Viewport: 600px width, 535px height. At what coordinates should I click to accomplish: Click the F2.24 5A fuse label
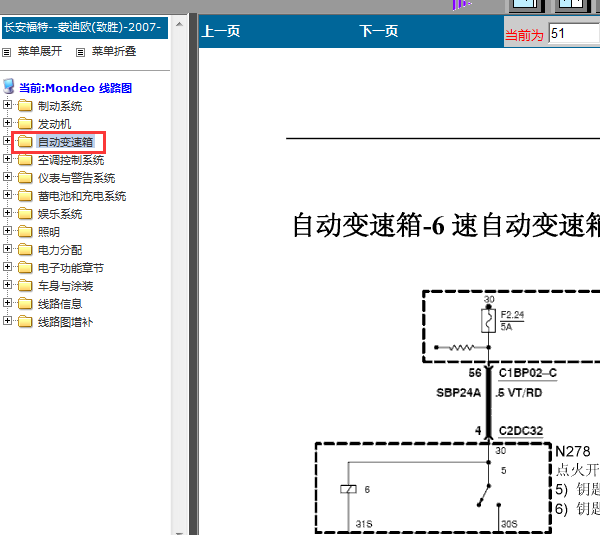(x=512, y=321)
